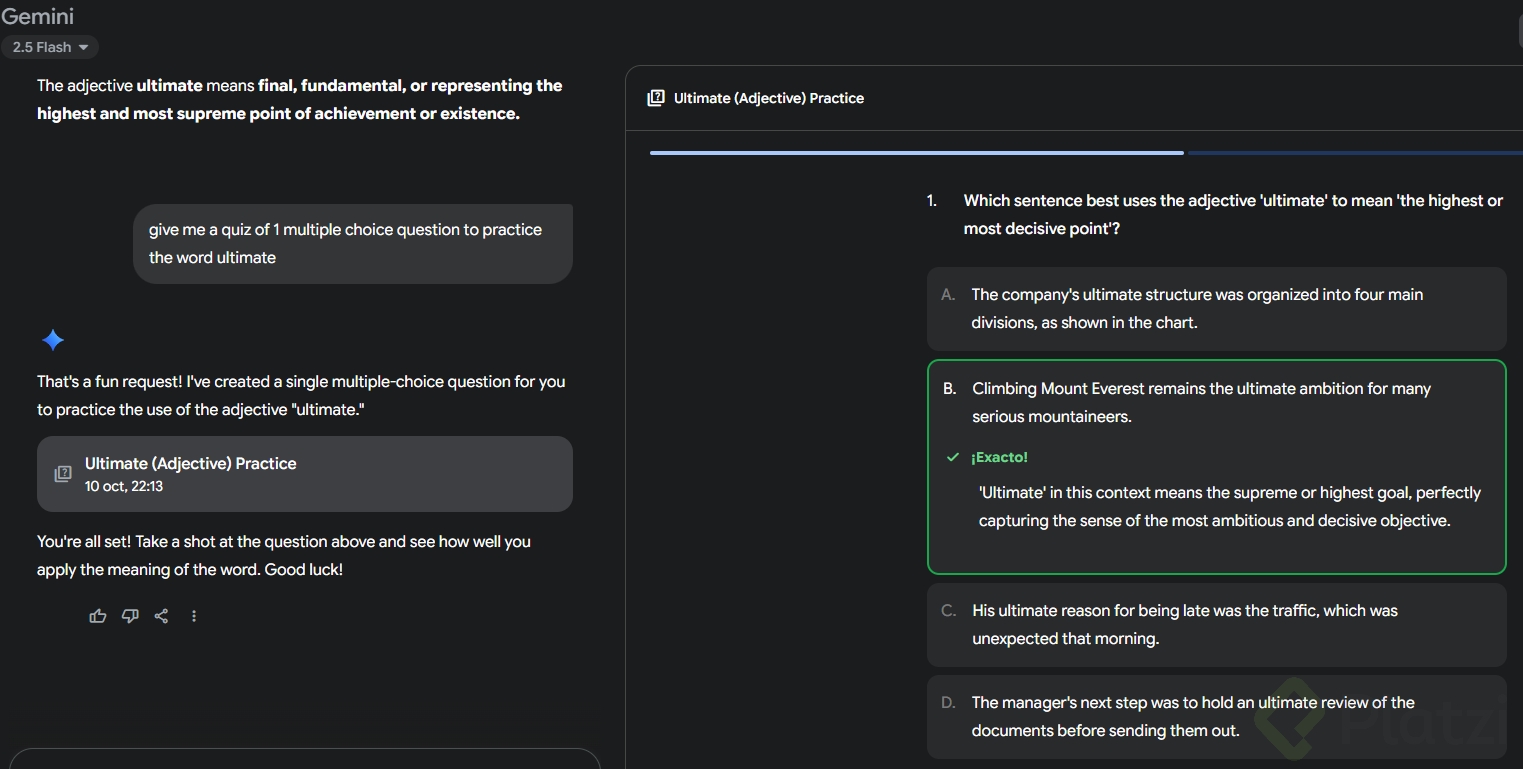Click the user message bubble about the quiz

352,243
